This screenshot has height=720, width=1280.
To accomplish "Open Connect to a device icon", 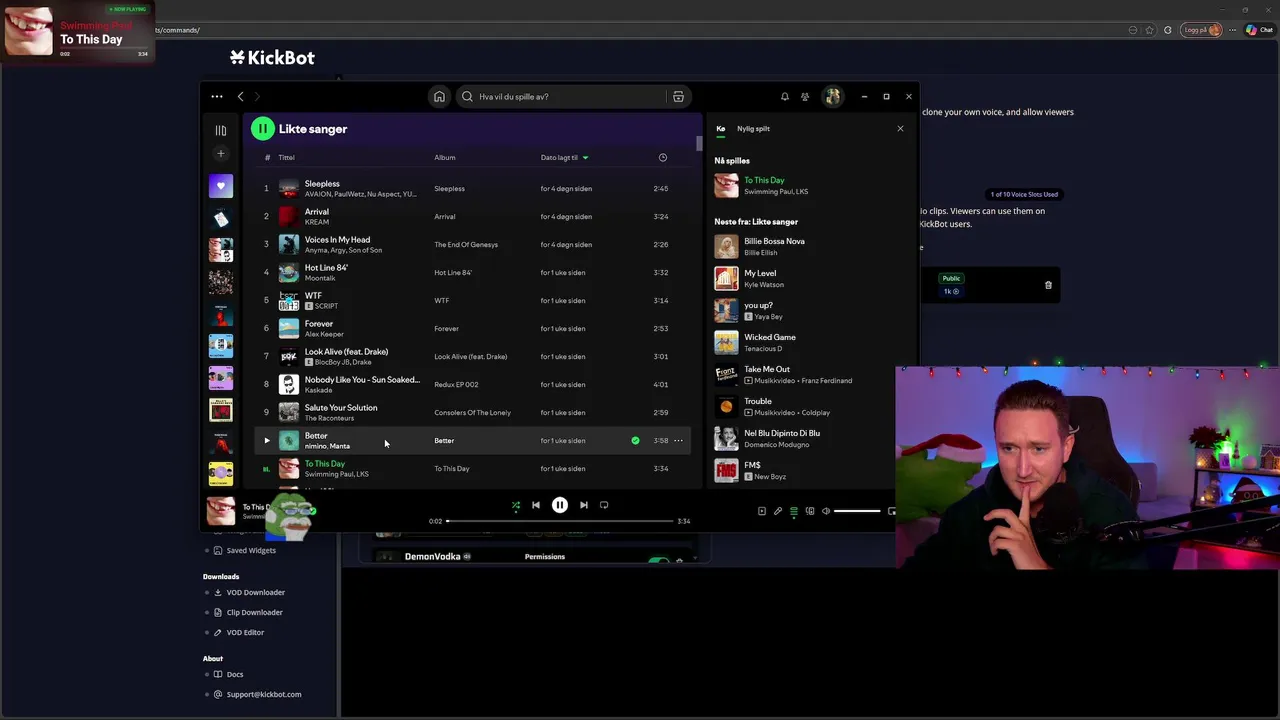I will pyautogui.click(x=810, y=511).
